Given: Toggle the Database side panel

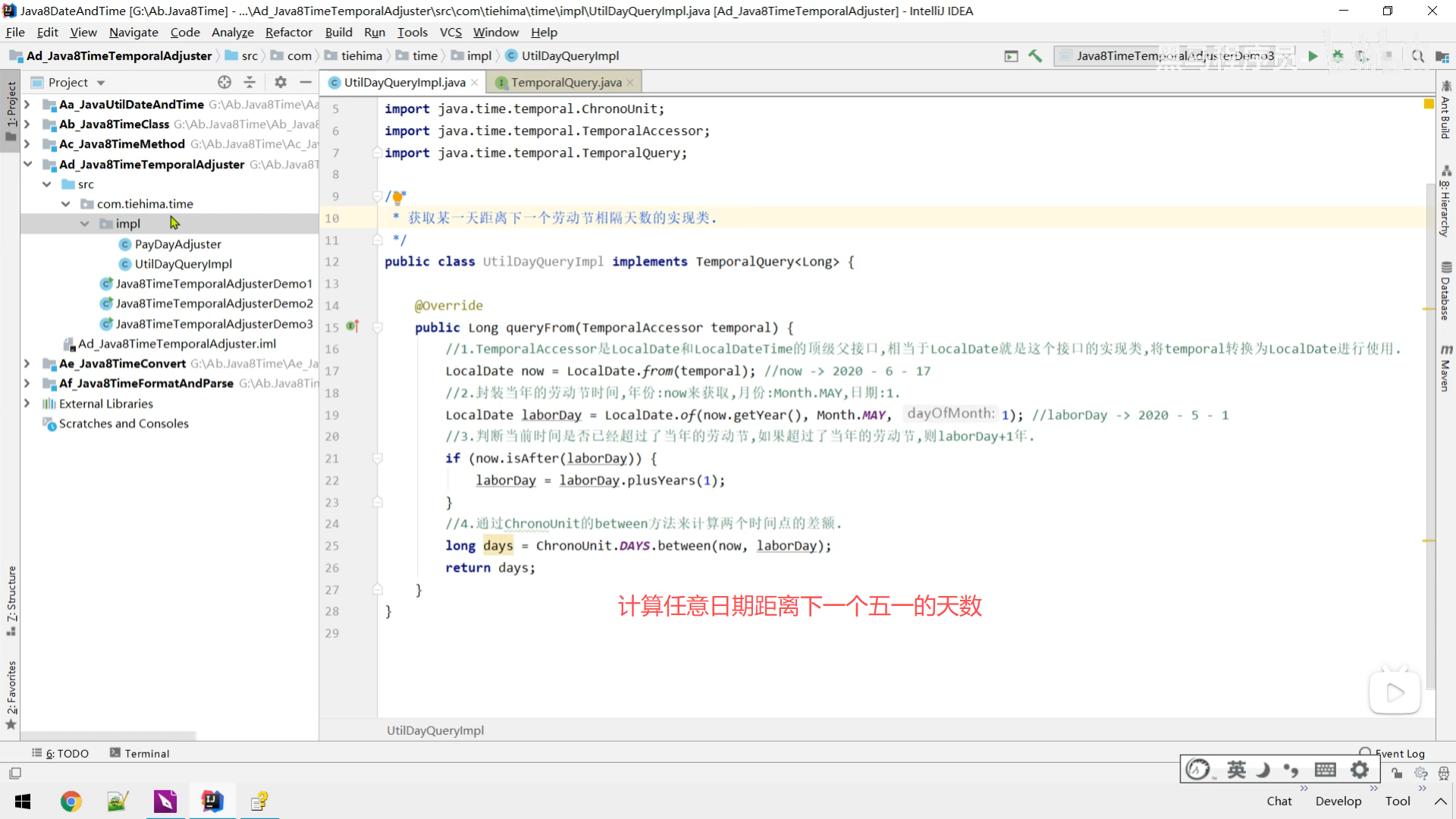Looking at the screenshot, I should pyautogui.click(x=1445, y=291).
